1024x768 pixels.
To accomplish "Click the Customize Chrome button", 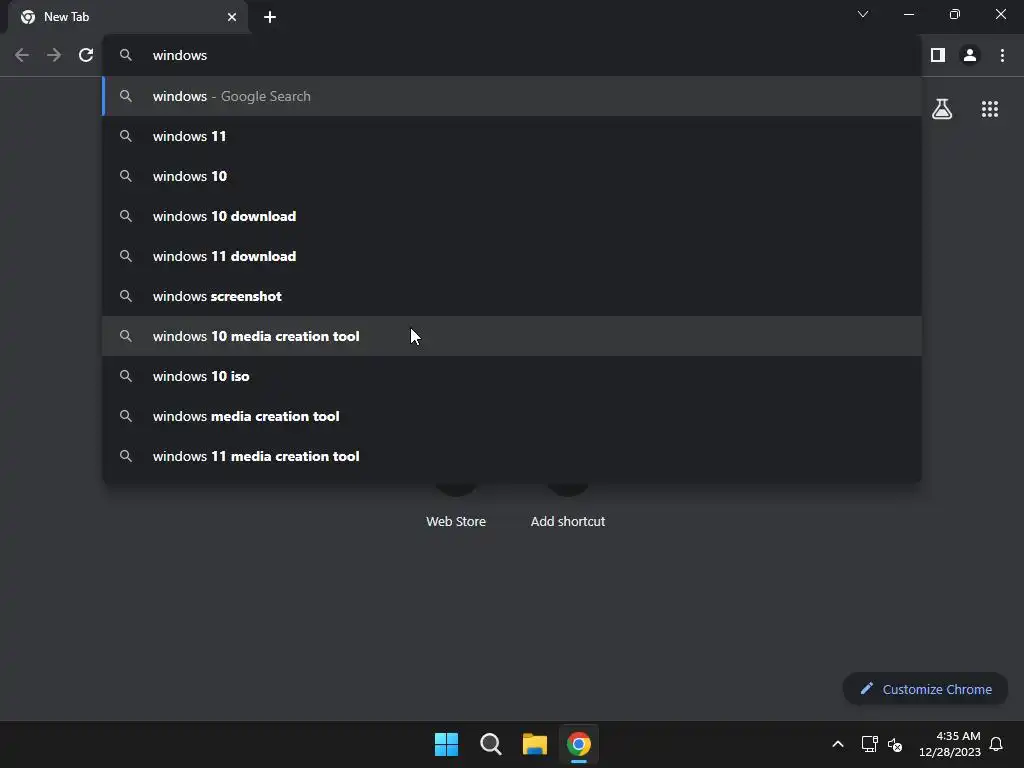I will point(925,689).
